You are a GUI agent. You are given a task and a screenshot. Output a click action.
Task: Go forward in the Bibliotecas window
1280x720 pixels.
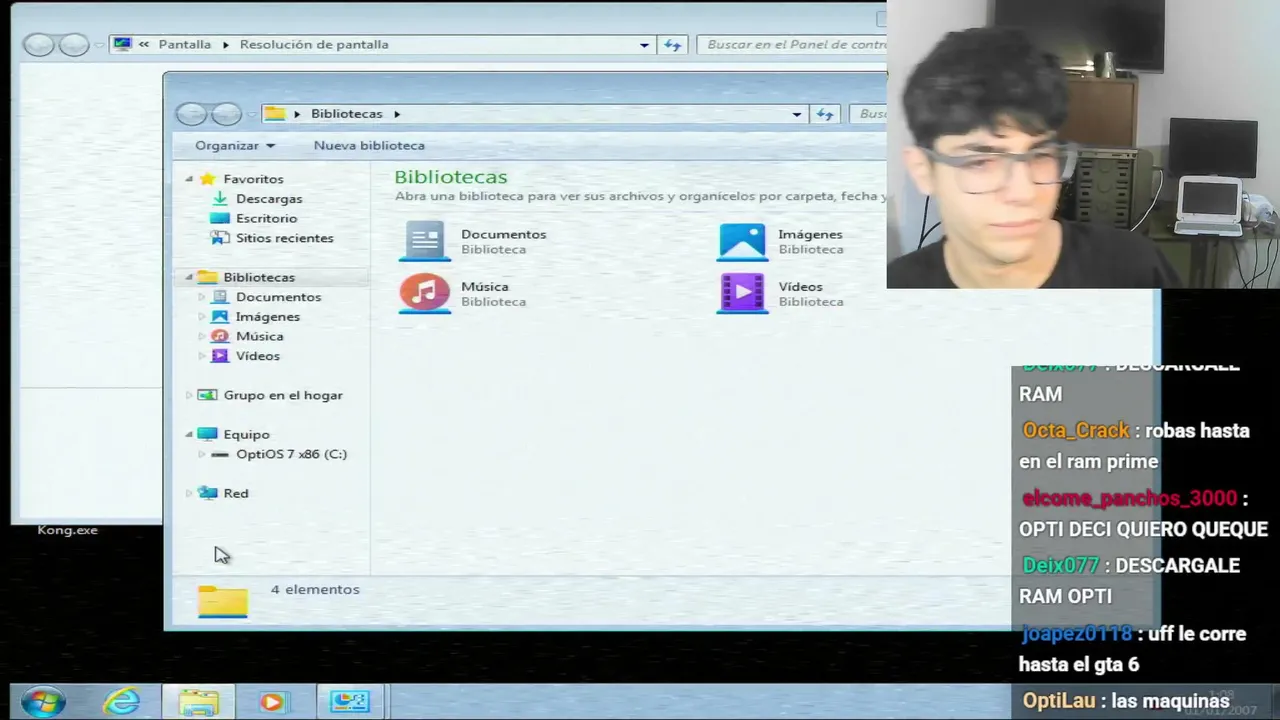[227, 114]
